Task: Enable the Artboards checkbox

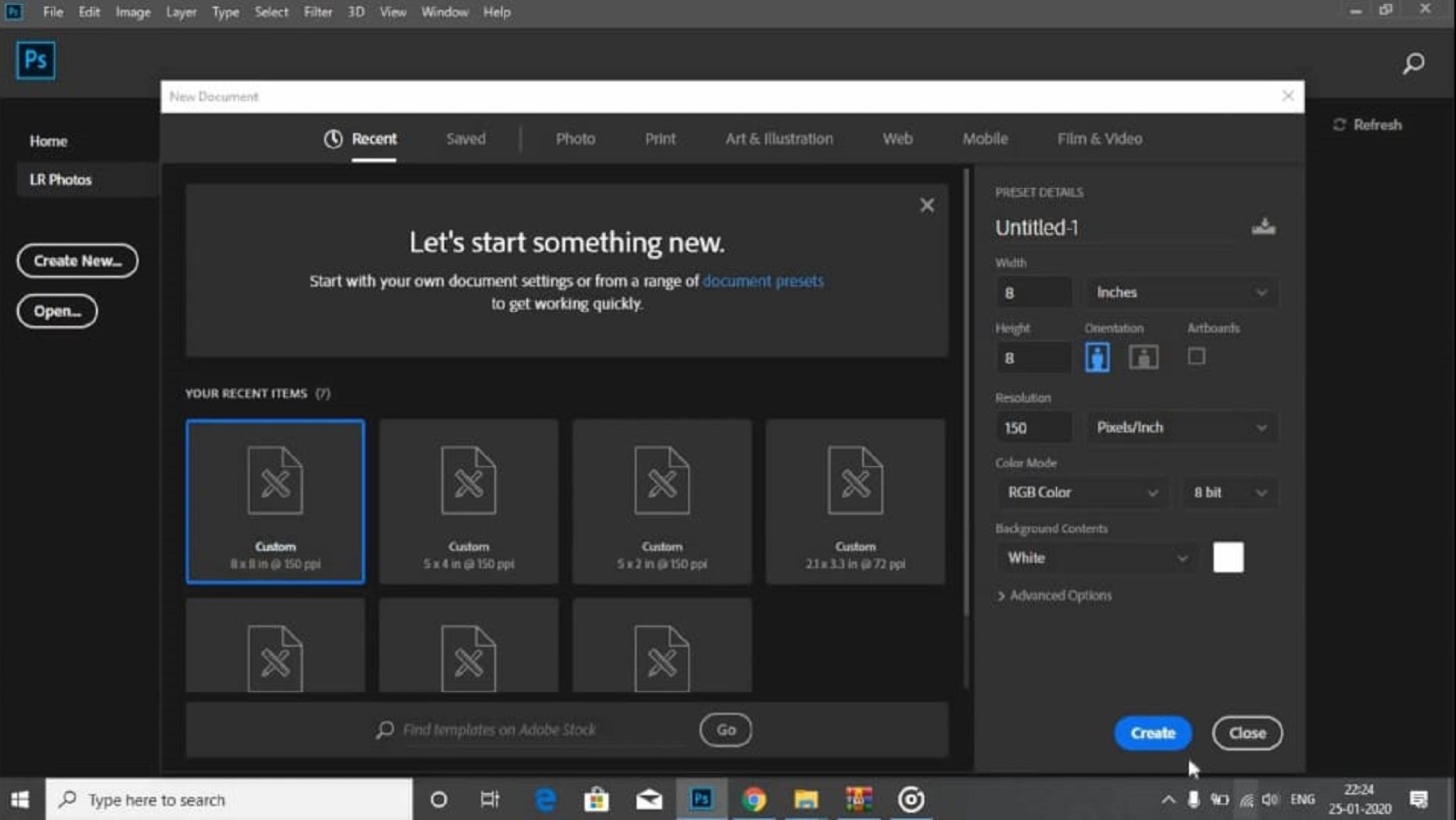Action: [x=1196, y=356]
